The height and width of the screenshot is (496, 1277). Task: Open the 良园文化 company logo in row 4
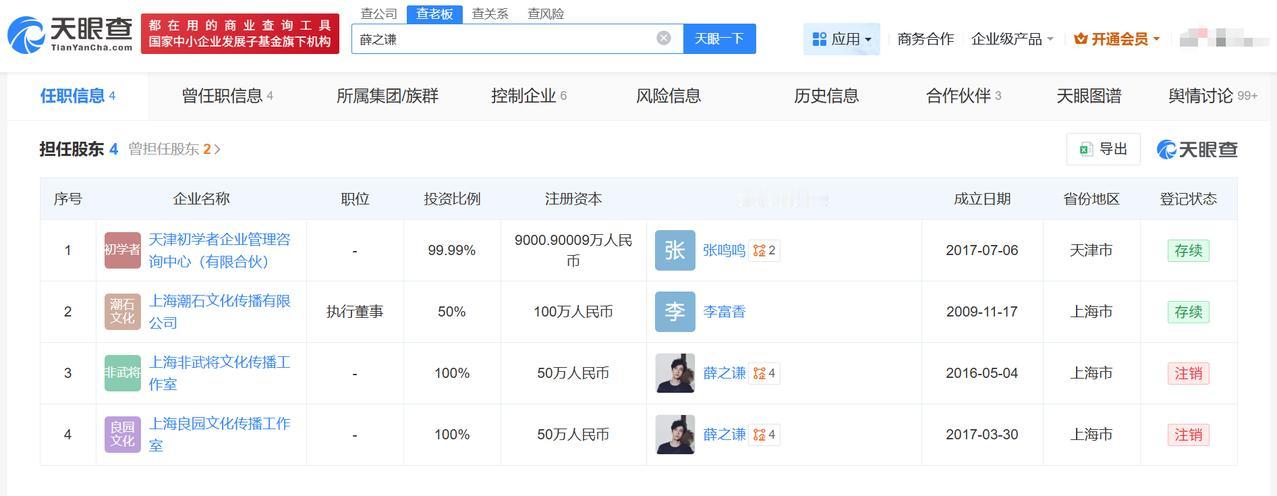[x=122, y=434]
